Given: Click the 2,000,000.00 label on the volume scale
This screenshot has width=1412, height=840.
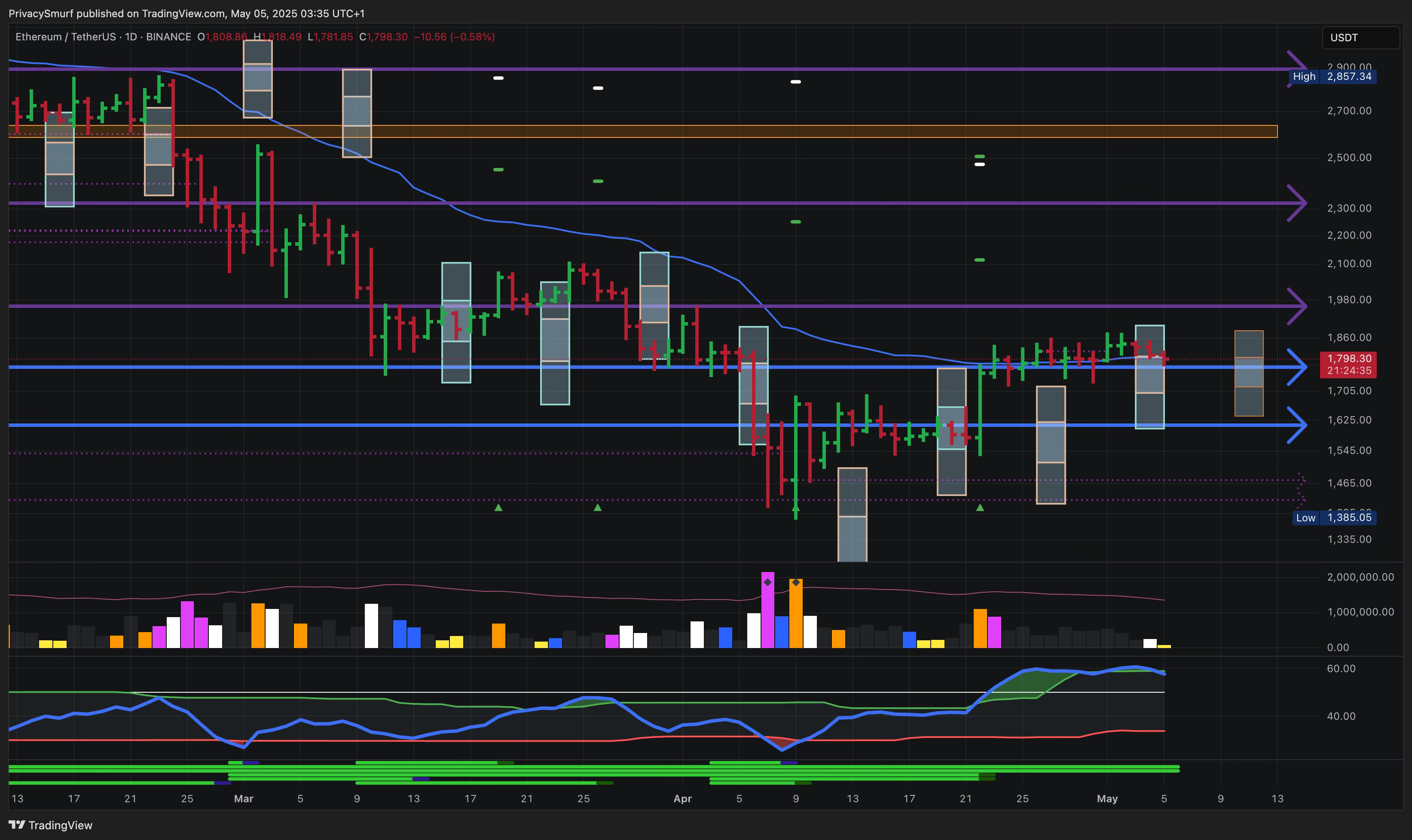Looking at the screenshot, I should (1360, 577).
